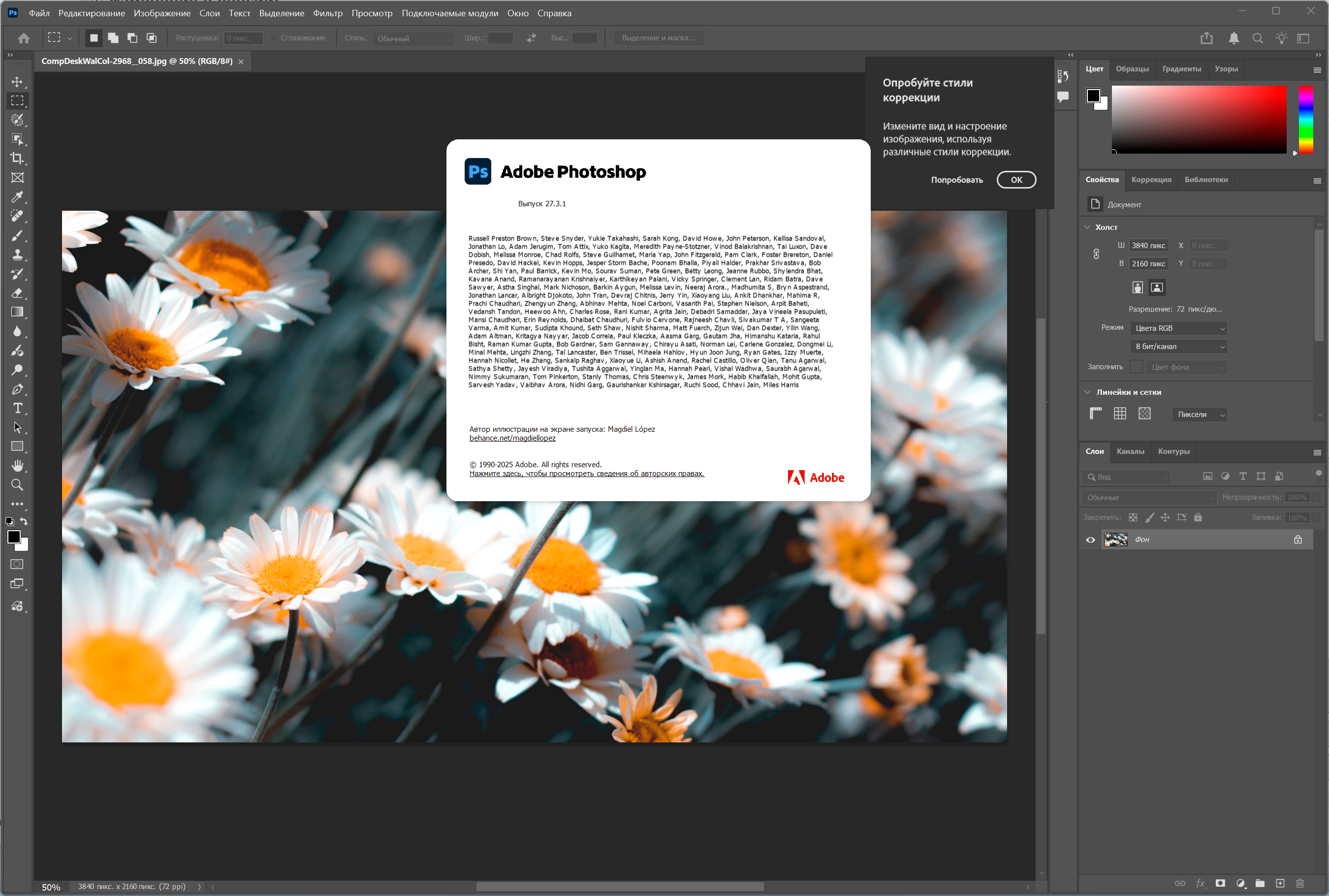
Task: Open the Режим Цвета RGB dropdown
Action: [1179, 328]
